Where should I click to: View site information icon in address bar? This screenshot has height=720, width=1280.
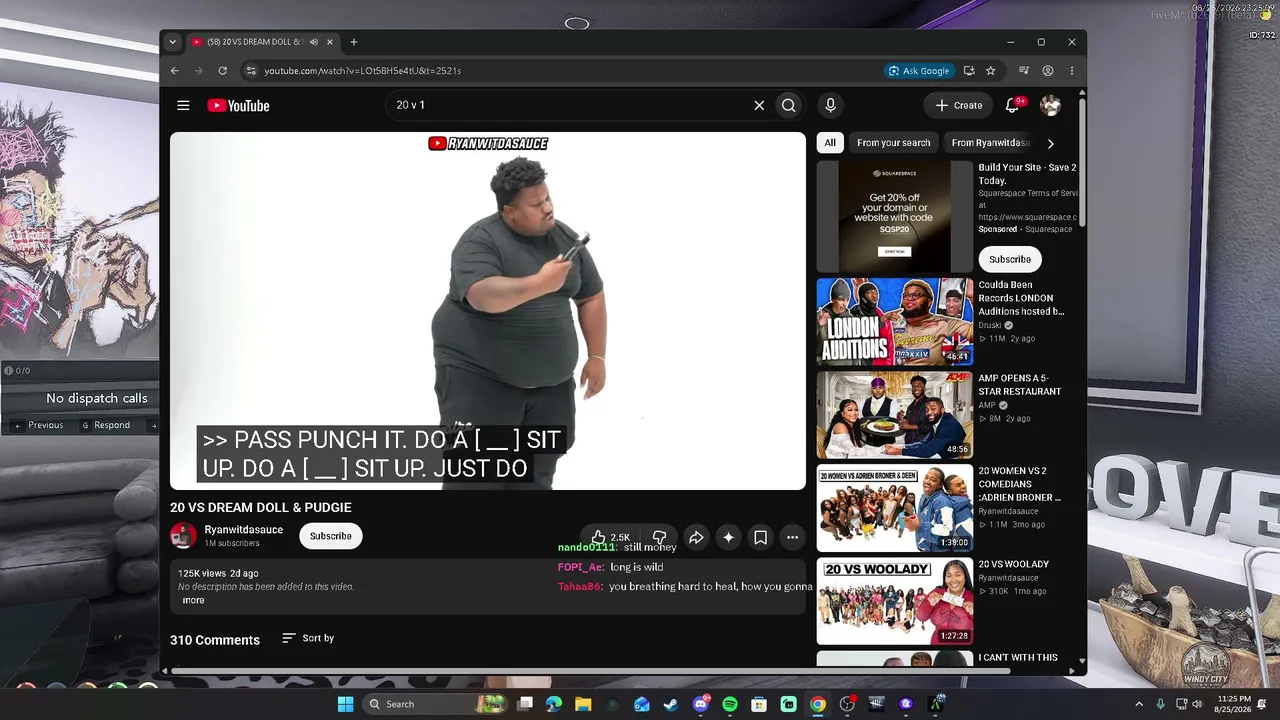coord(251,71)
